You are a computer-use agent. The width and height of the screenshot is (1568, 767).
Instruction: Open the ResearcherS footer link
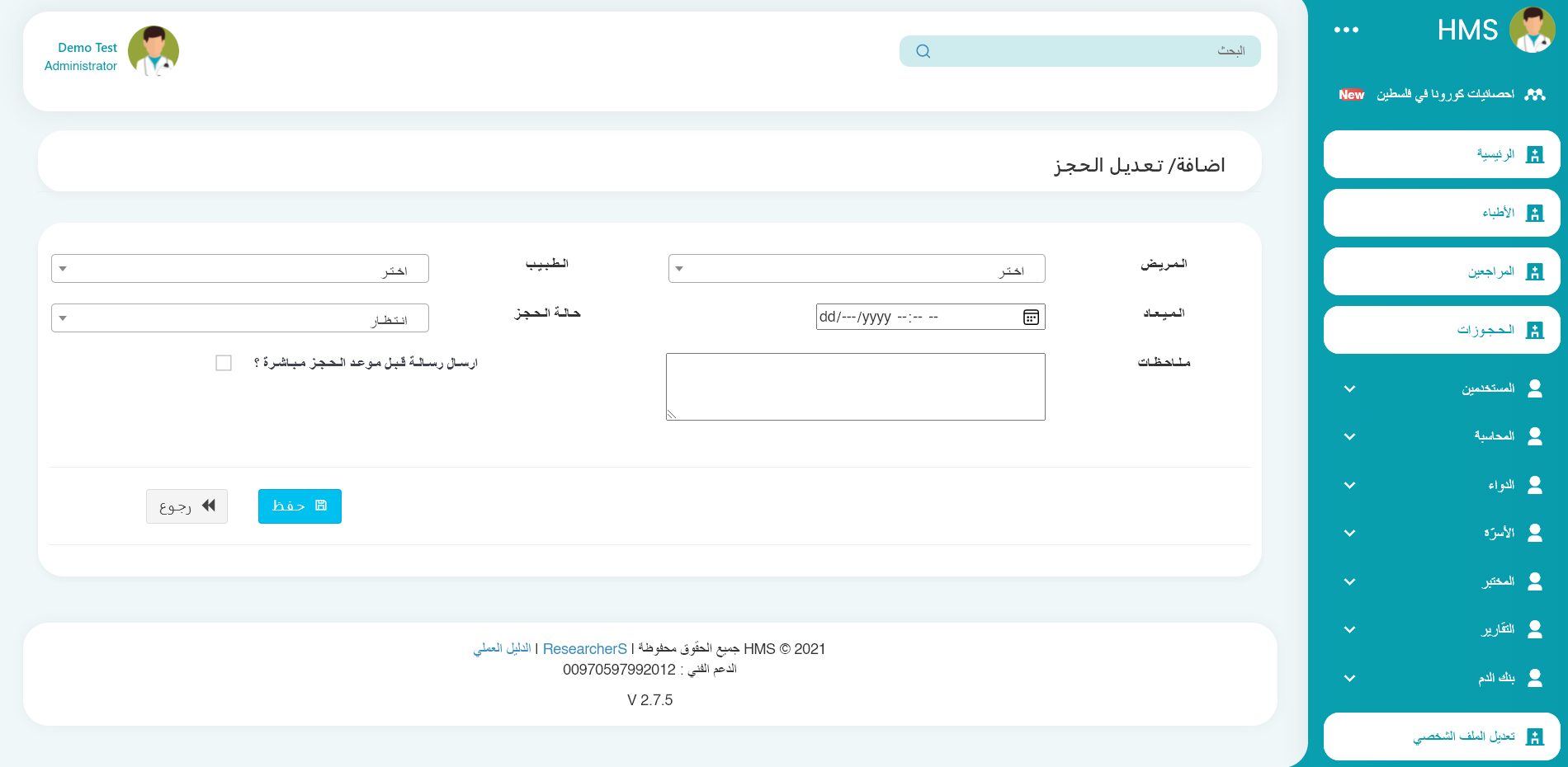coord(584,649)
